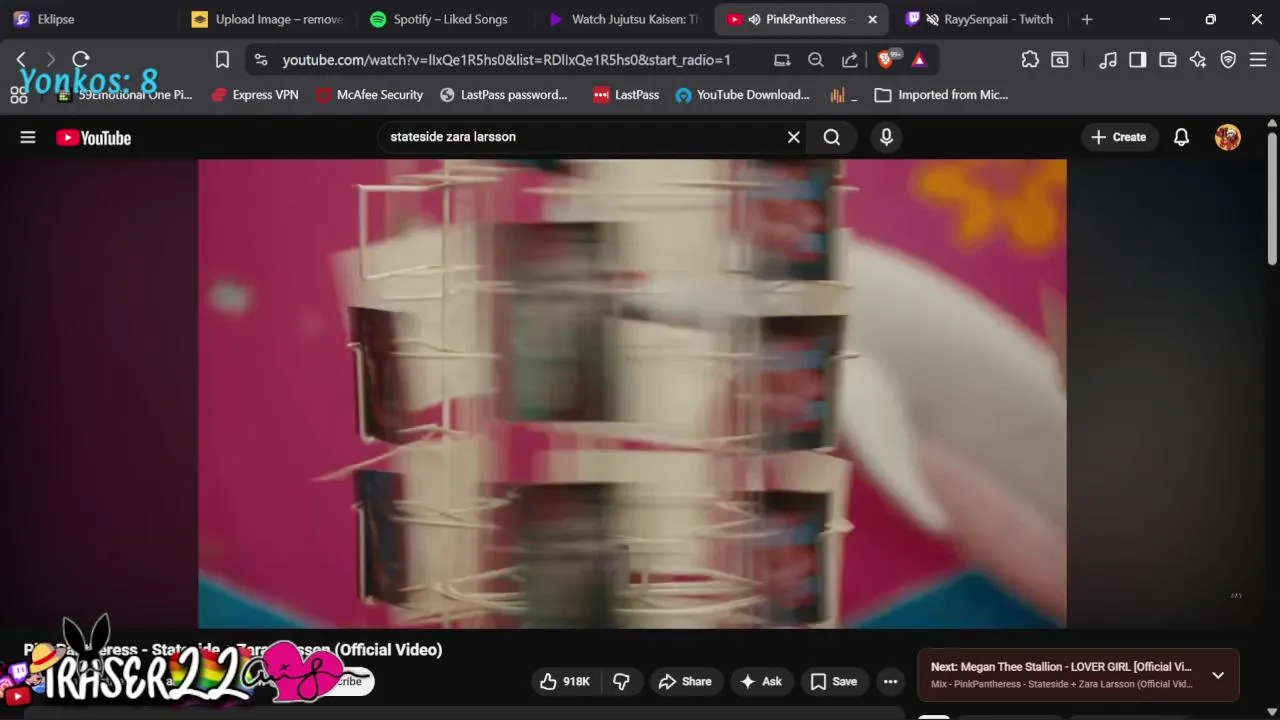
Task: Open the Express VPN bookmark
Action: (254, 95)
